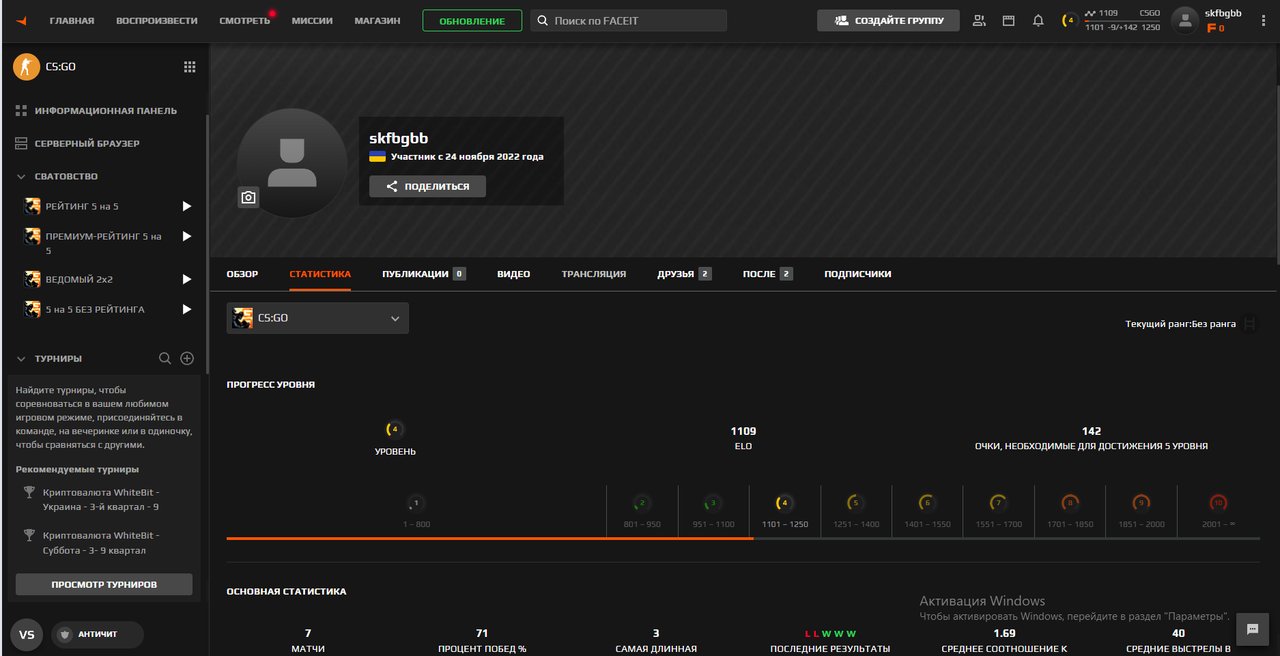Click FACEIT points icon under username
Viewport: 1280px width, 656px height.
1213,28
